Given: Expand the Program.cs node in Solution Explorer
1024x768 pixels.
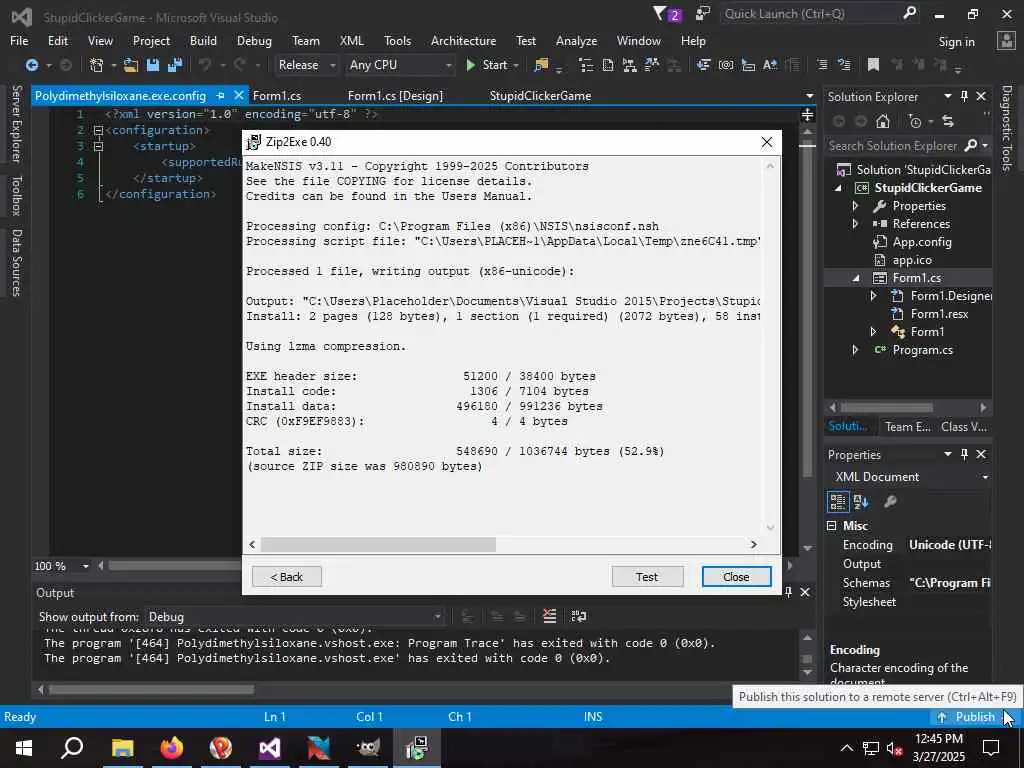Looking at the screenshot, I should click(855, 349).
